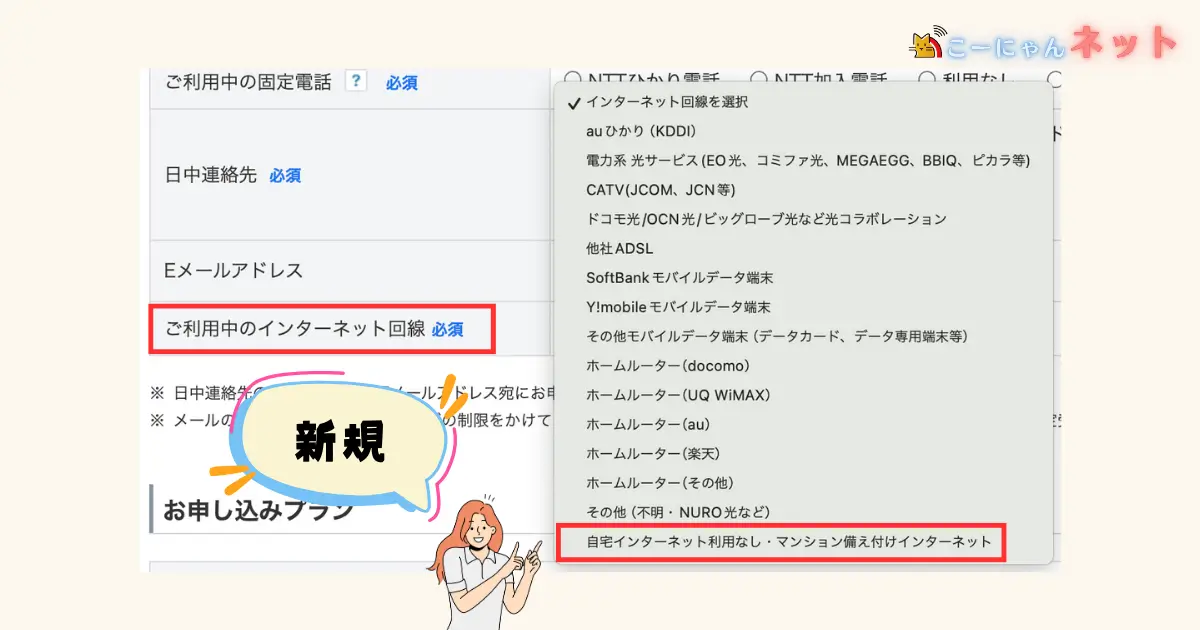Select 自宅インターネット利用なし・マンション備え付けインターネット option
Screen dimensions: 1200x630
803,542
